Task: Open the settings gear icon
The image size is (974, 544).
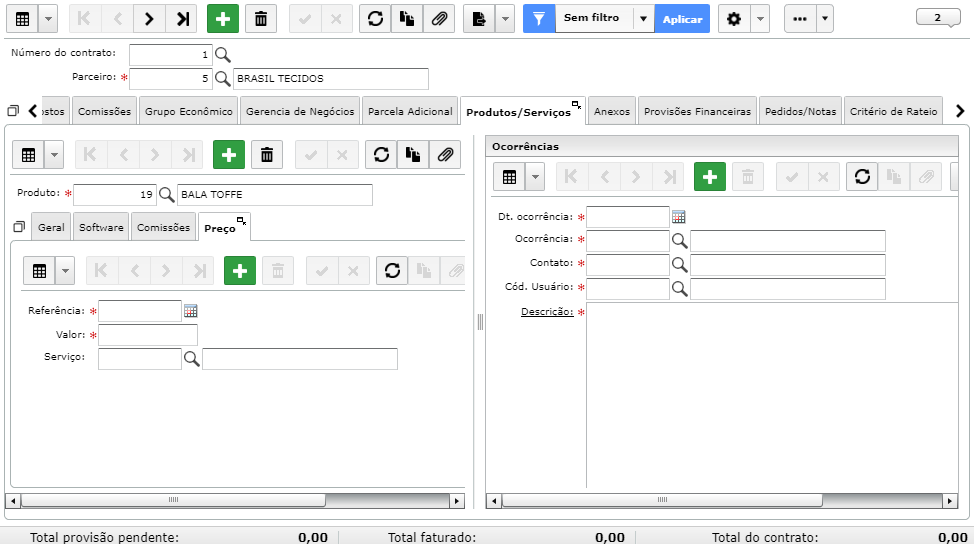Action: pyautogui.click(x=734, y=19)
